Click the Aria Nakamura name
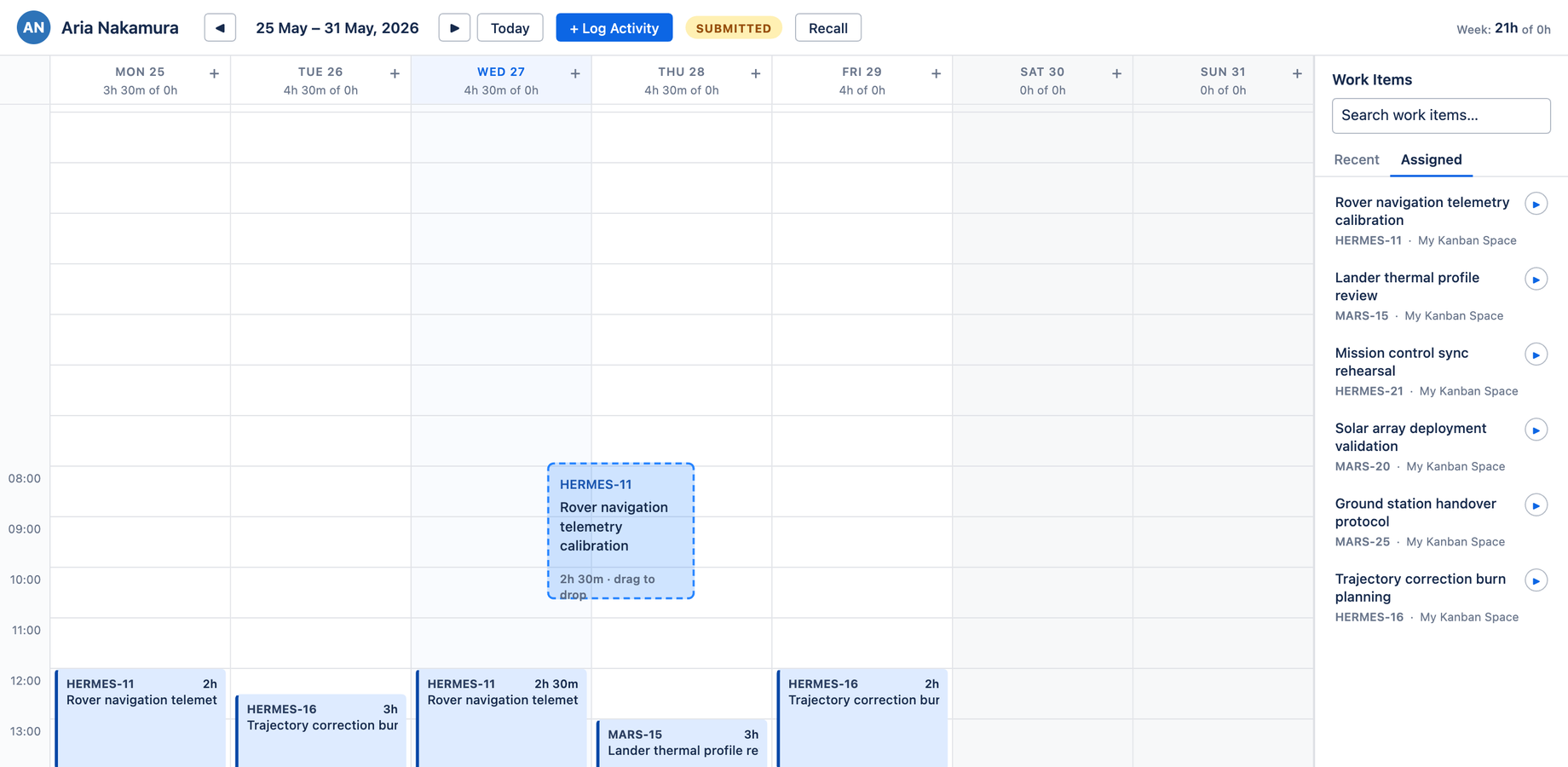 120,28
